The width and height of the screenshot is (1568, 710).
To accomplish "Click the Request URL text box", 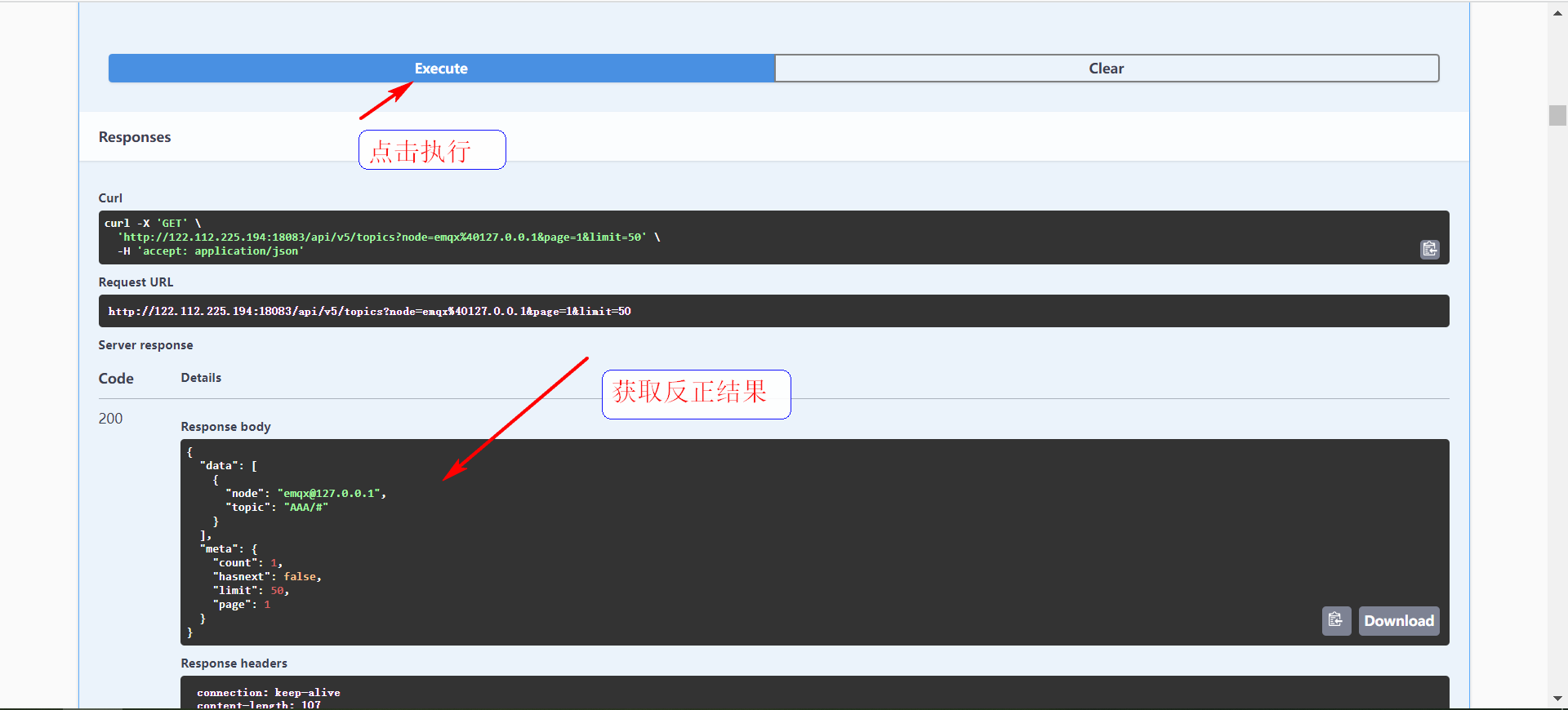I will coord(773,311).
